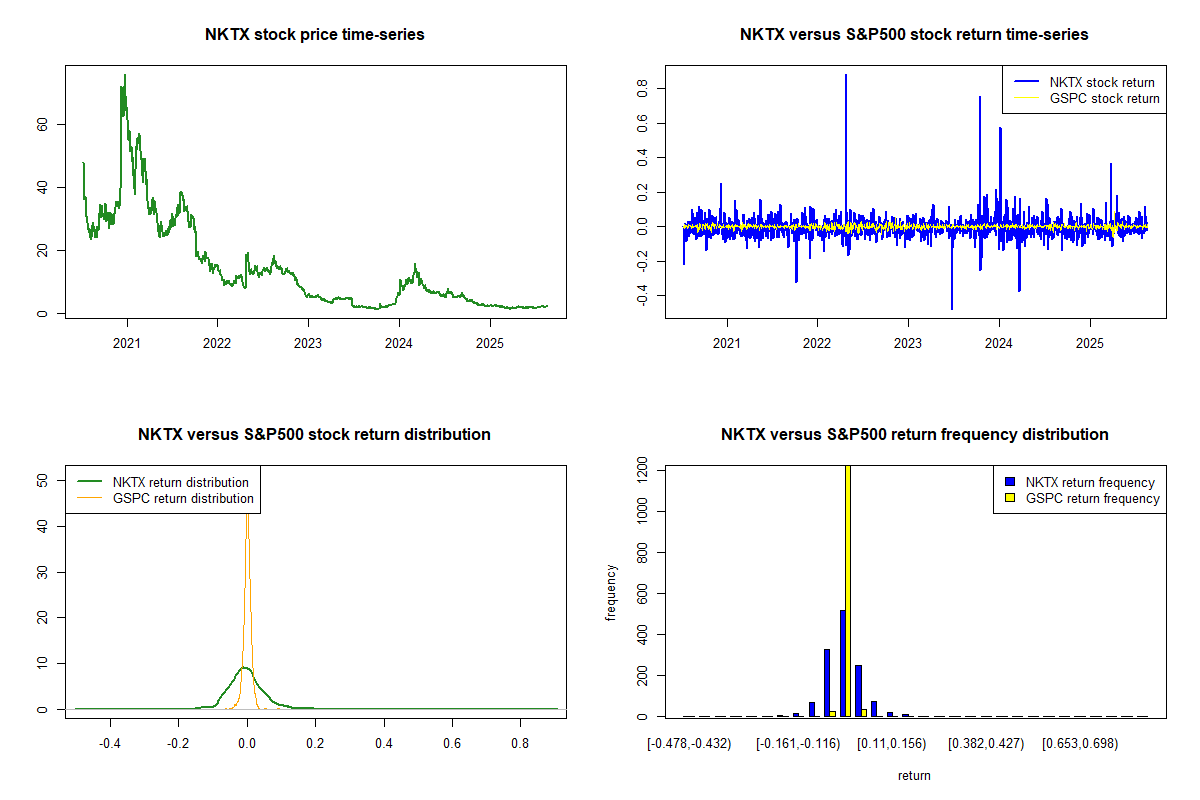
Task: Click the blue NKTX return frequency legend square
Action: (1011, 483)
